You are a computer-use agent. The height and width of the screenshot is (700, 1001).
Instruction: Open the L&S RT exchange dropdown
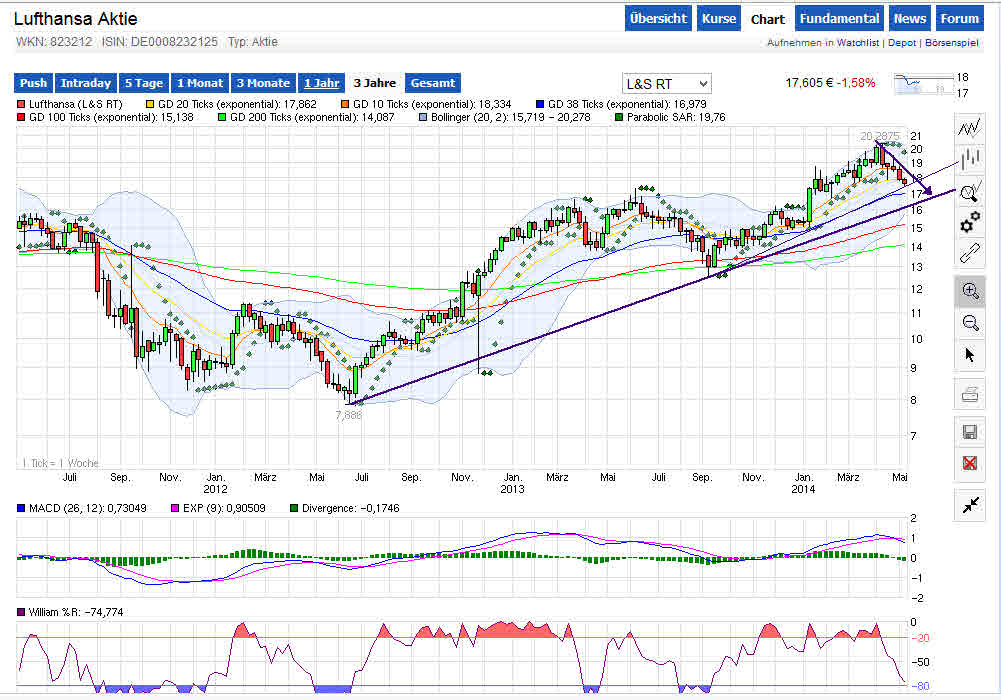666,84
